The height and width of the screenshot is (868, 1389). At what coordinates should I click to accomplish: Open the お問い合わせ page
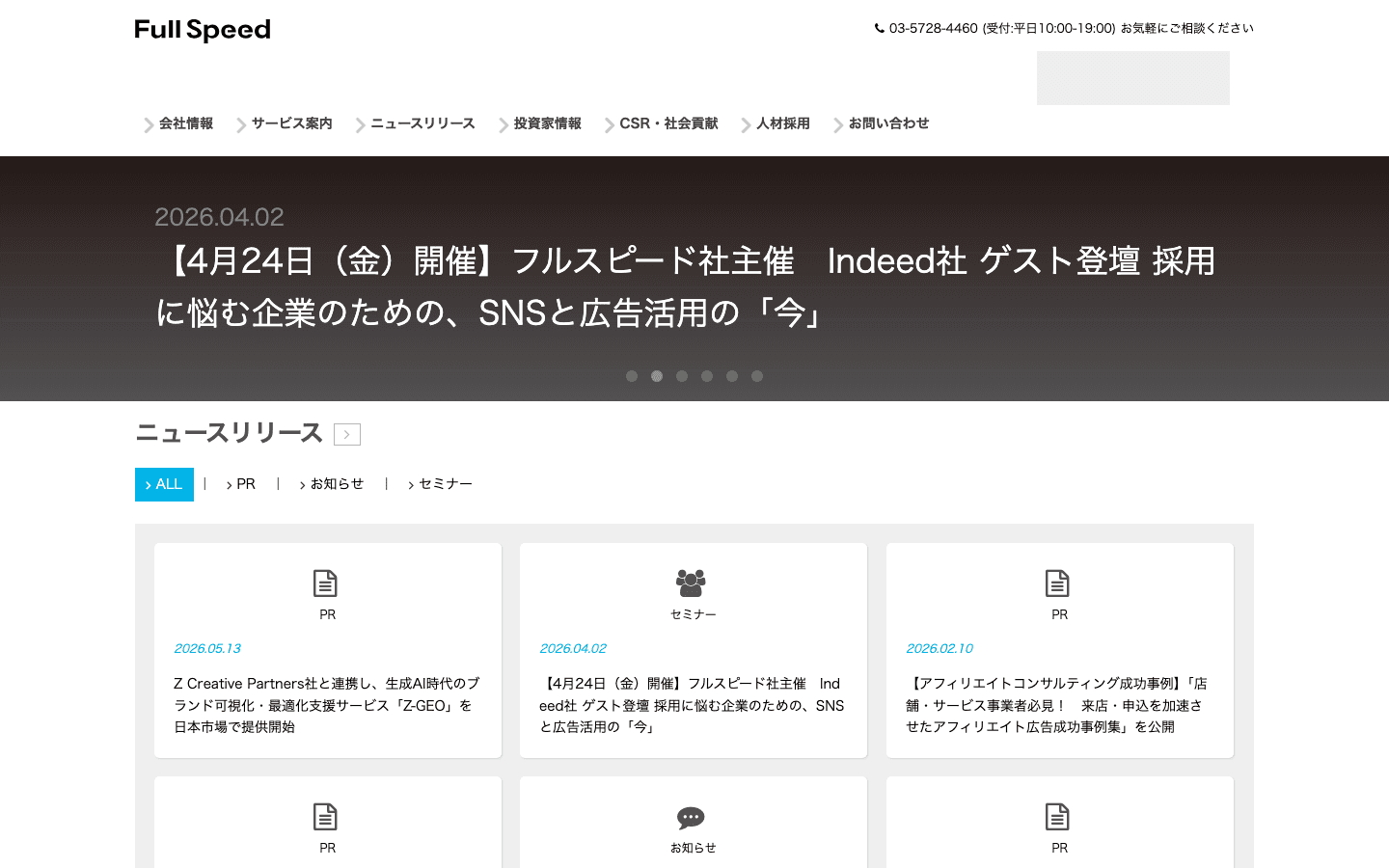882,123
